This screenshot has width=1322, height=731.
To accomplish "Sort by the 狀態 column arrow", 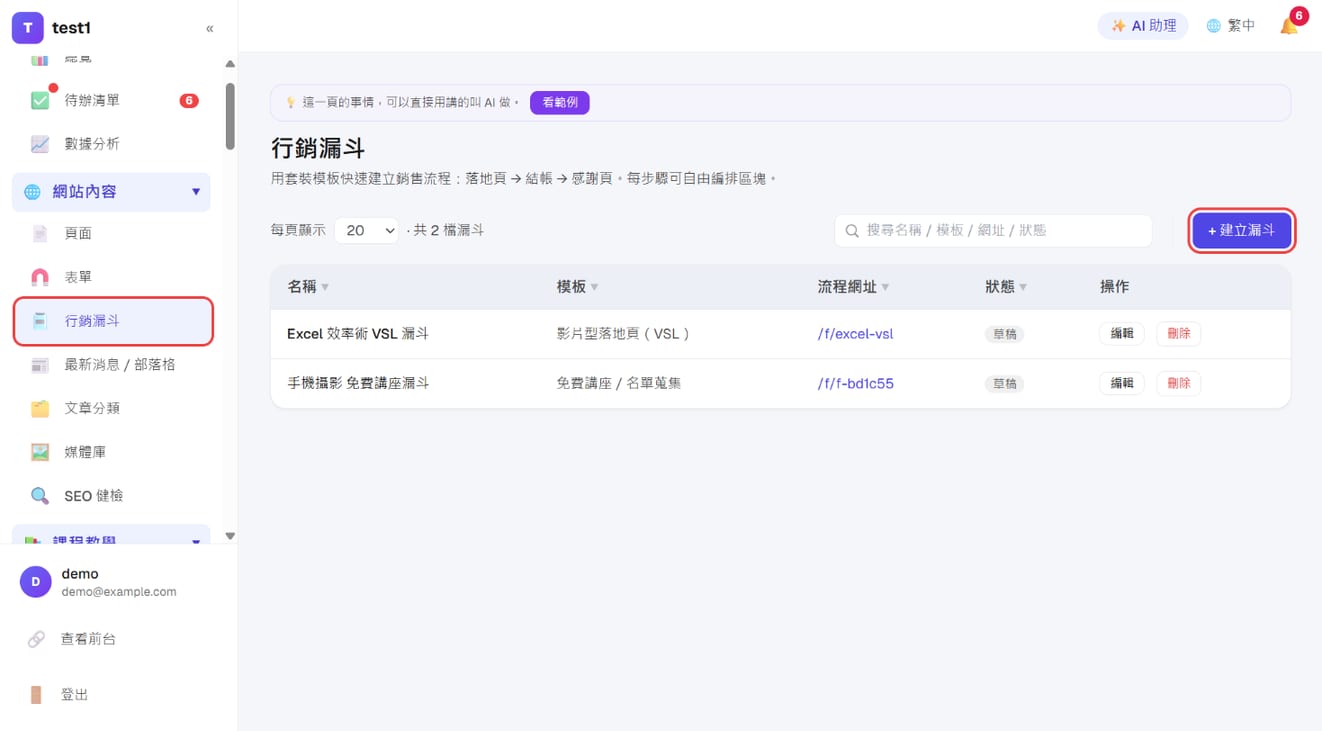I will click(x=1023, y=287).
